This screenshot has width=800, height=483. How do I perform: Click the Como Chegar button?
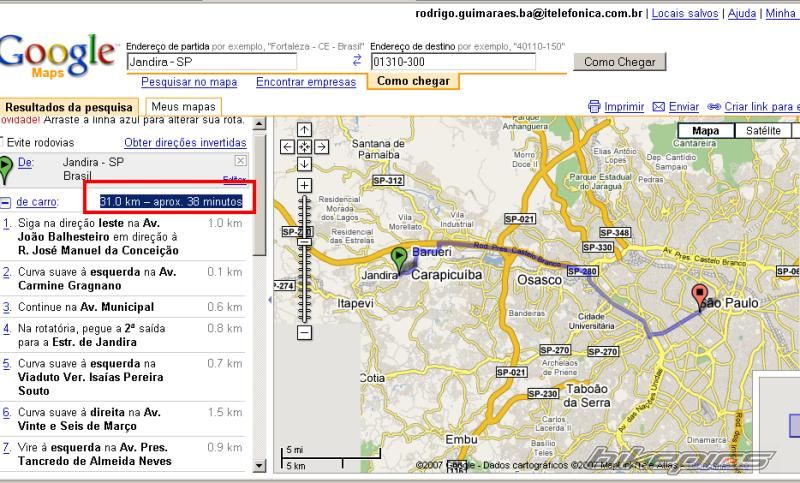[x=619, y=62]
